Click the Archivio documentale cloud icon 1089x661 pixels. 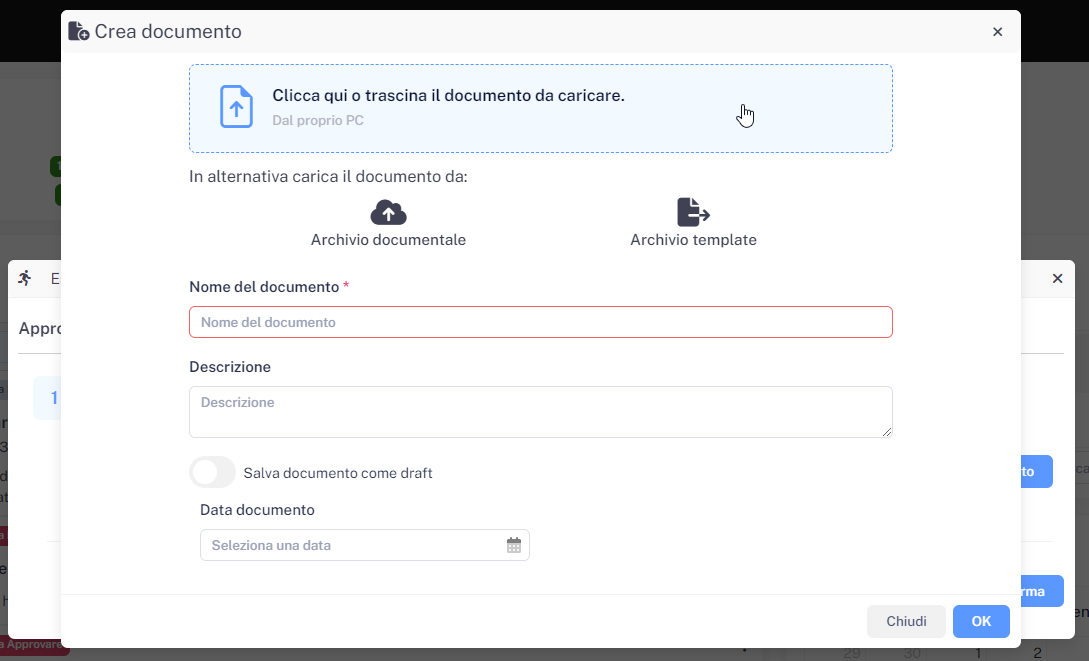388,212
